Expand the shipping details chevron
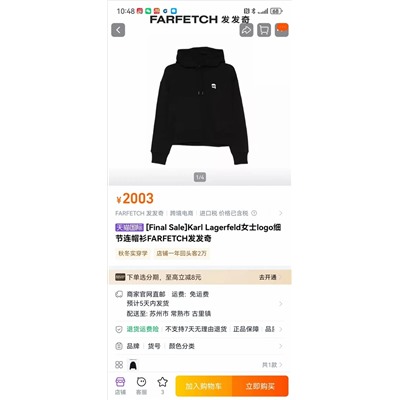Image resolution: width=400 pixels, height=400 pixels. (x=281, y=304)
